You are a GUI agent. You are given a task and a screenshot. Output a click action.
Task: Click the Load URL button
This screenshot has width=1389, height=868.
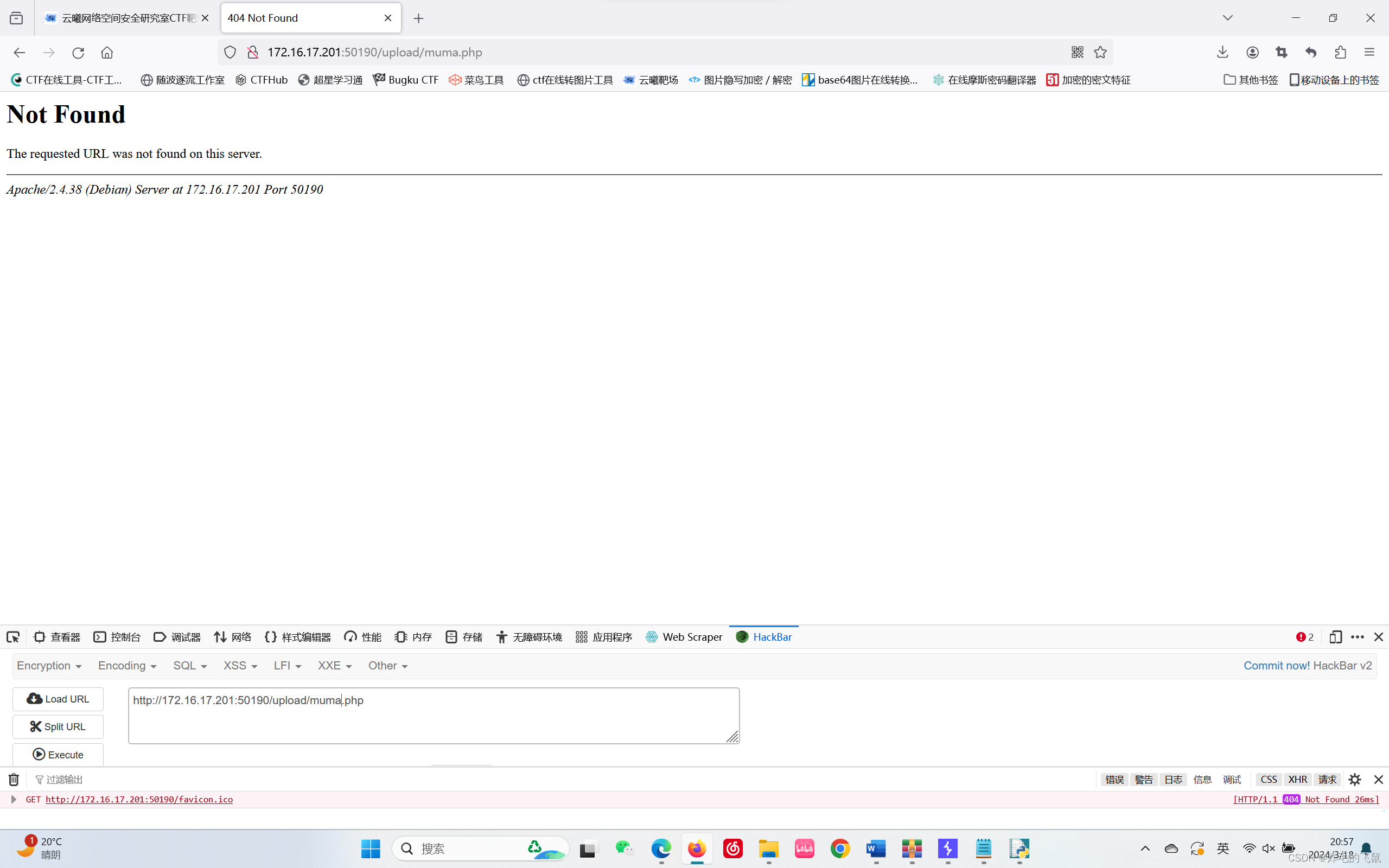click(x=58, y=699)
